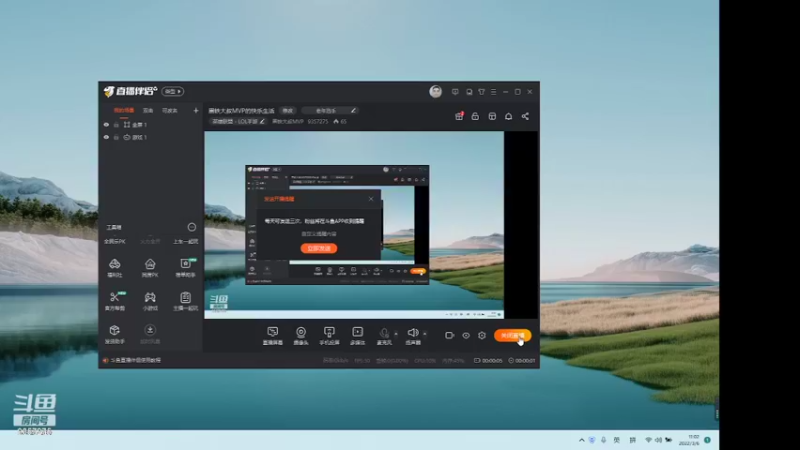
Task: Add a 摄像头 camera source
Action: pos(301,336)
